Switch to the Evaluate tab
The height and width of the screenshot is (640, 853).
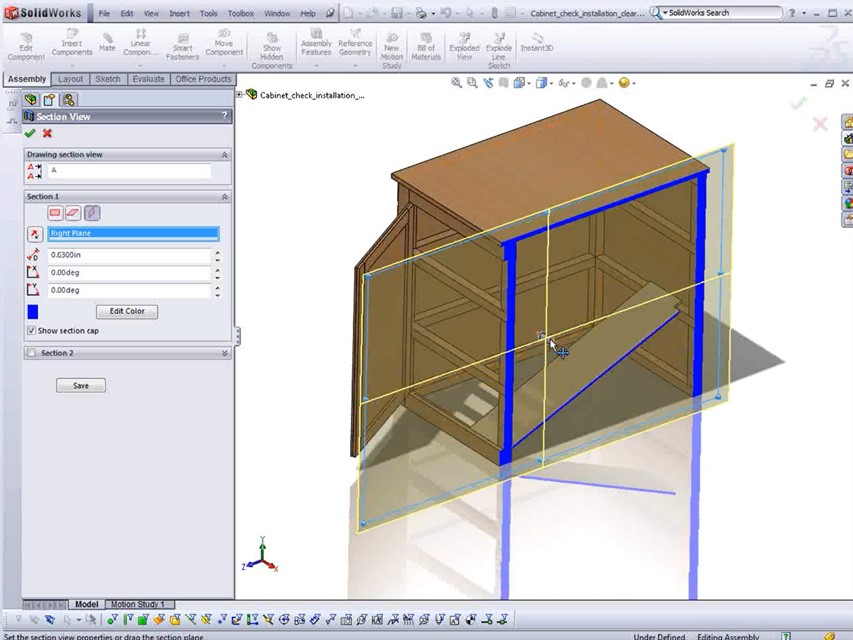tap(148, 79)
